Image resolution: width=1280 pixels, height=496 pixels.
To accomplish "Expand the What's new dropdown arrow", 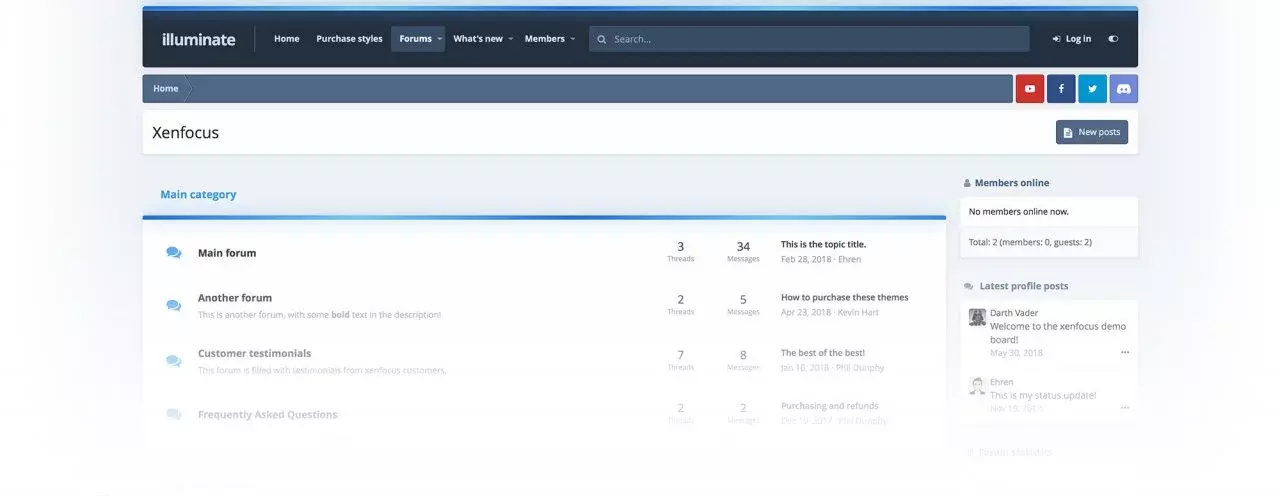I will (x=510, y=39).
